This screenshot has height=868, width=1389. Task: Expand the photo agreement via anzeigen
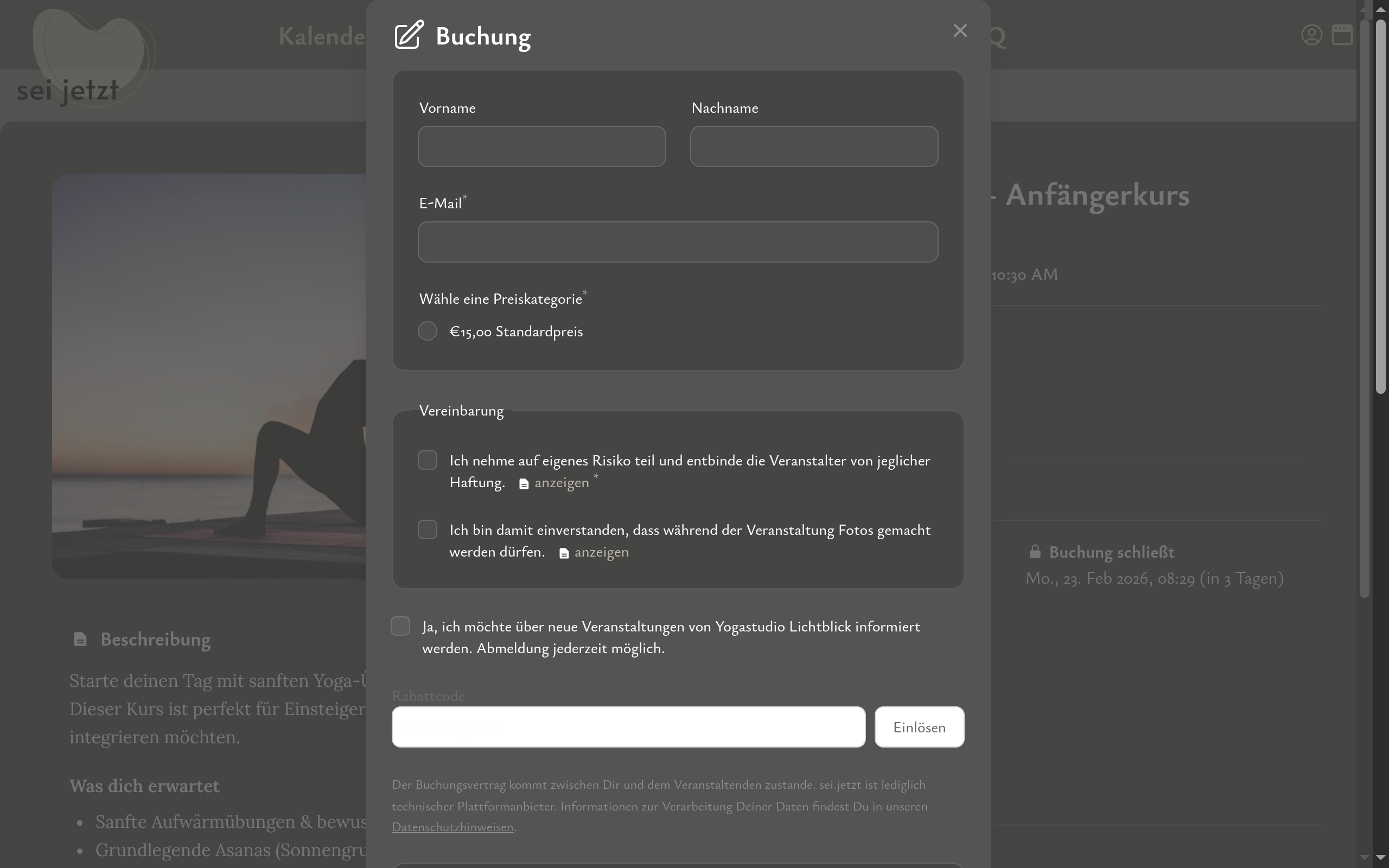pos(601,552)
